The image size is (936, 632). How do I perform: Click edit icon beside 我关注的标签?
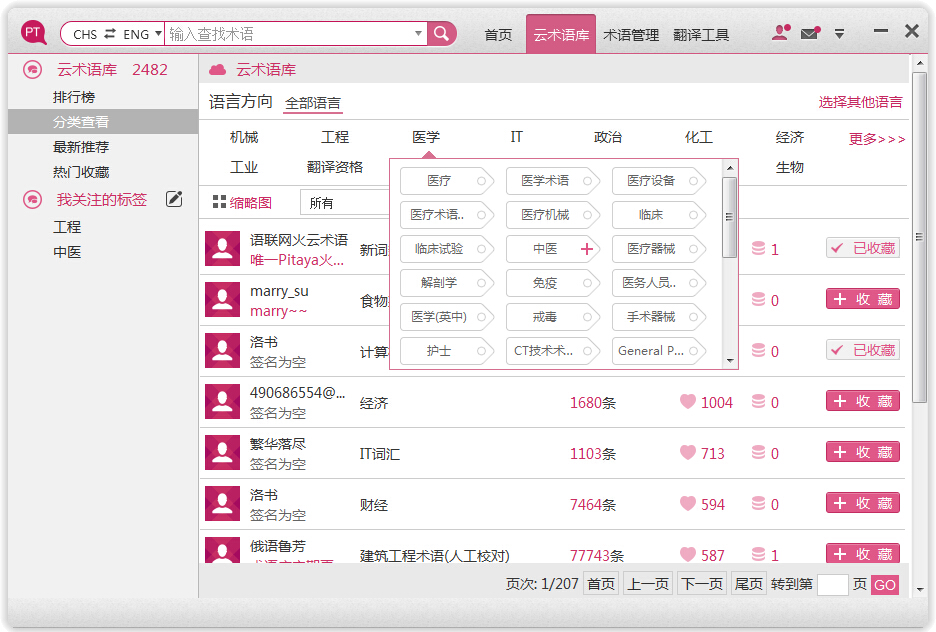[174, 199]
